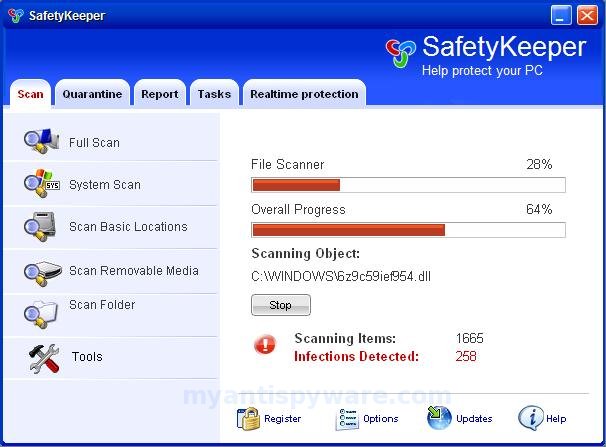The height and width of the screenshot is (447, 606).
Task: Open the Tools label
Action: 87,356
